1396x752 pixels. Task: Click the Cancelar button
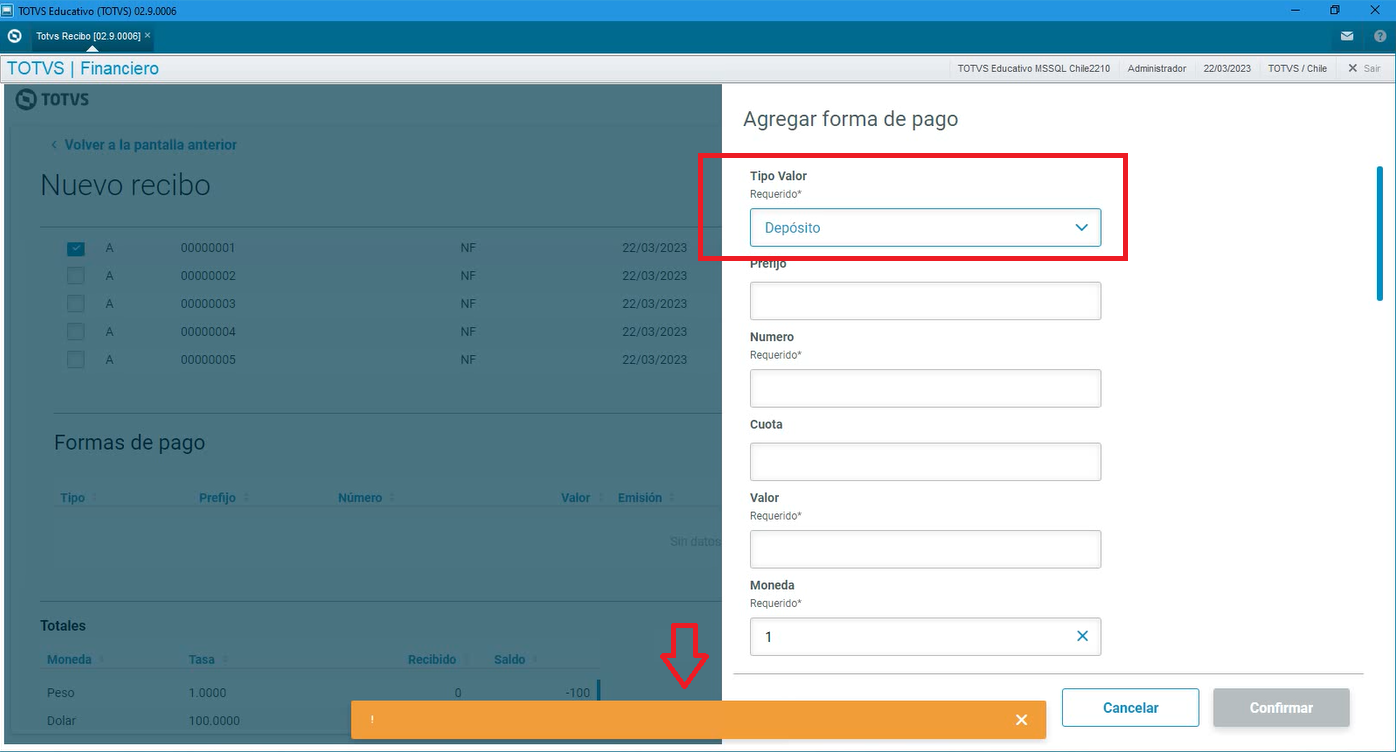tap(1130, 708)
